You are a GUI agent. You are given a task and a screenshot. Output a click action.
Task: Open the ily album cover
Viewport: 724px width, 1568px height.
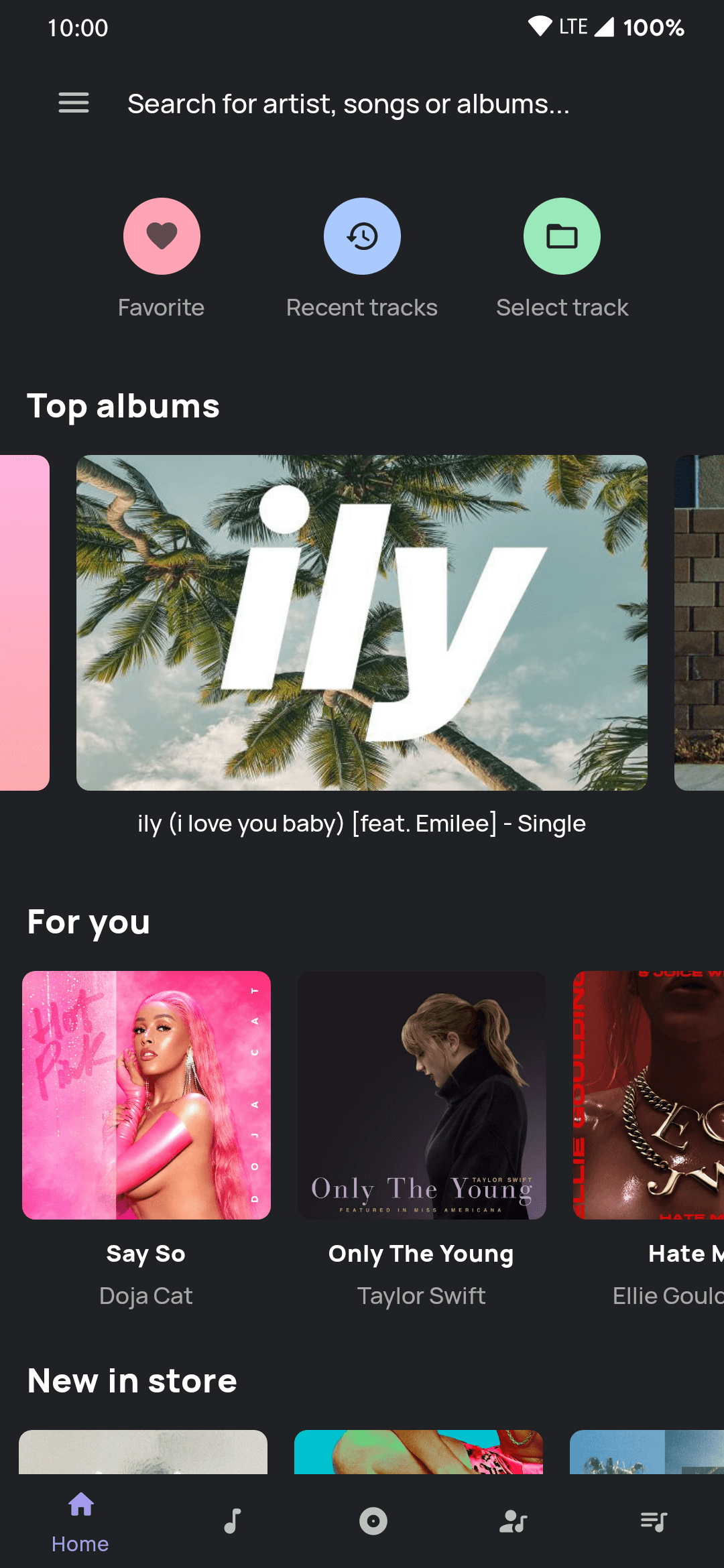362,623
